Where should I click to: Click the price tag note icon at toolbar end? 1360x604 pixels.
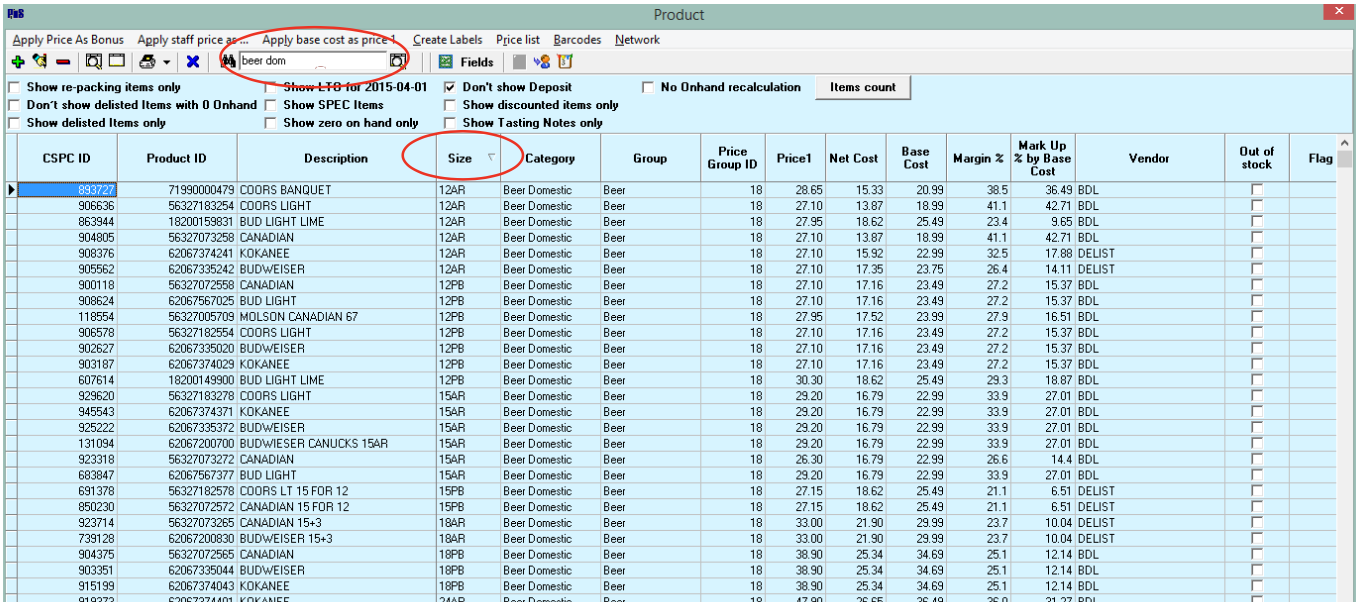point(565,62)
